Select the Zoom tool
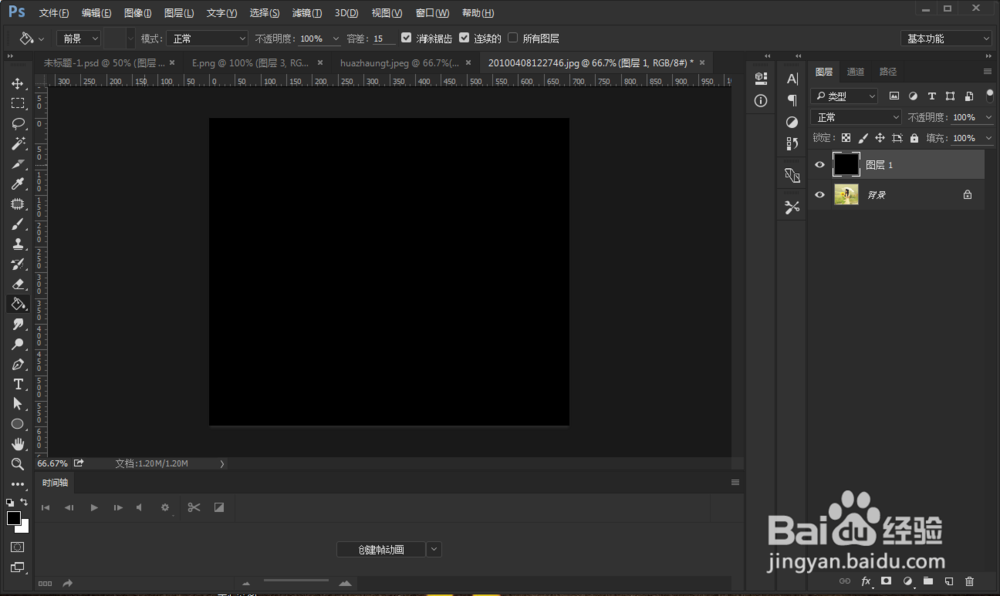The image size is (1000, 596). 18,464
